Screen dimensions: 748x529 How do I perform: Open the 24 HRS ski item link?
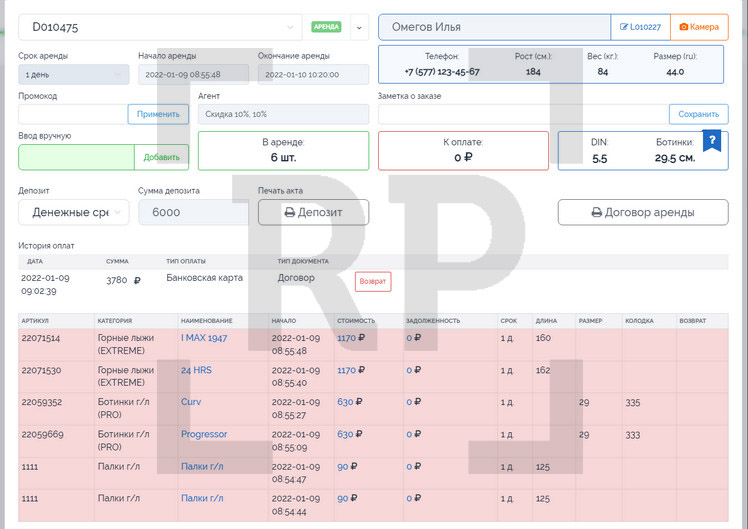195,370
